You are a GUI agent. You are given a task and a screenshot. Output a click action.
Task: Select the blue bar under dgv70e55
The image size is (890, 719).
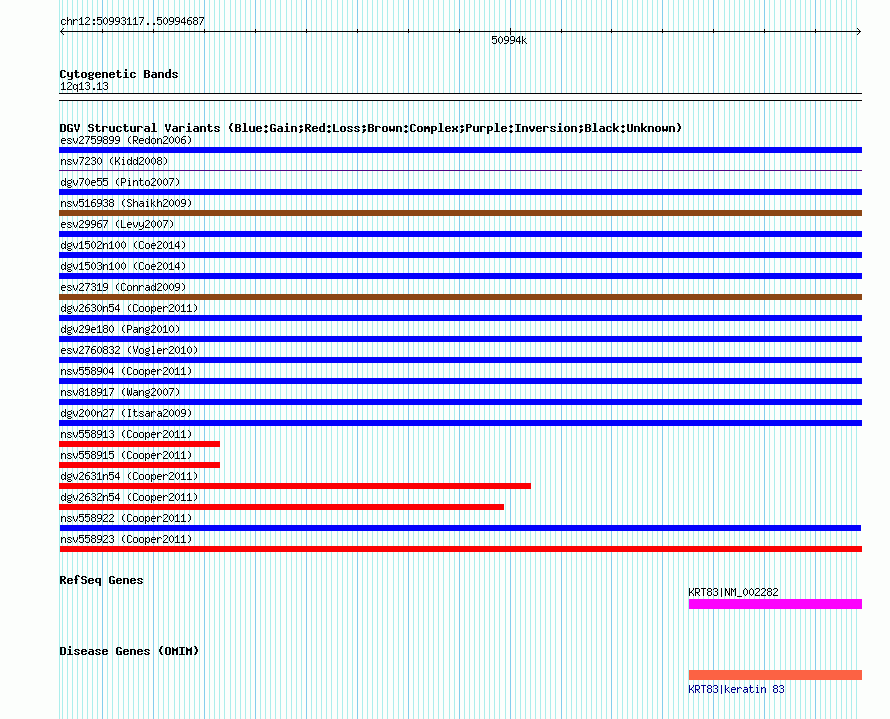coord(460,192)
